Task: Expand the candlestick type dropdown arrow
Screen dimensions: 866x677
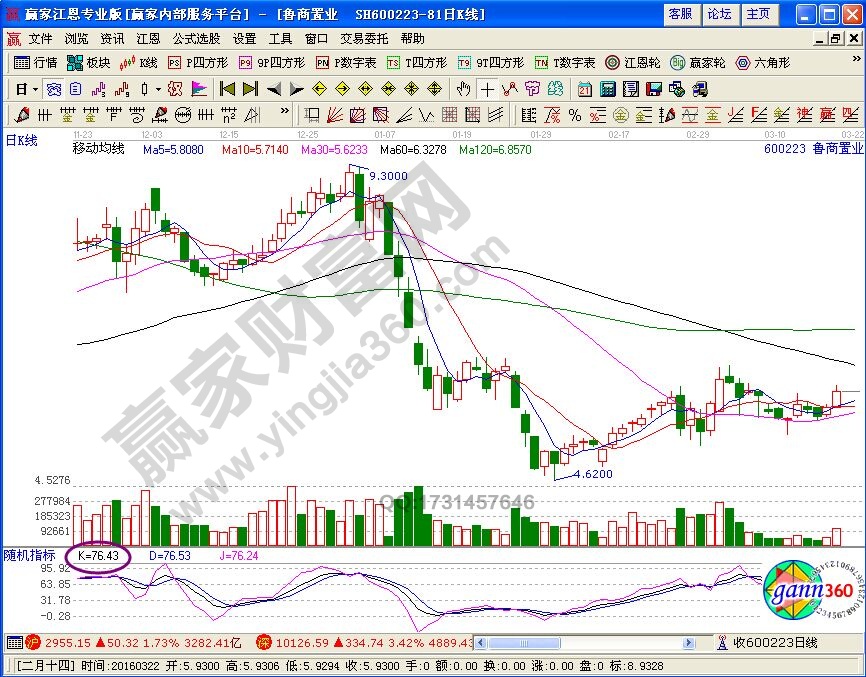Action: pos(158,89)
